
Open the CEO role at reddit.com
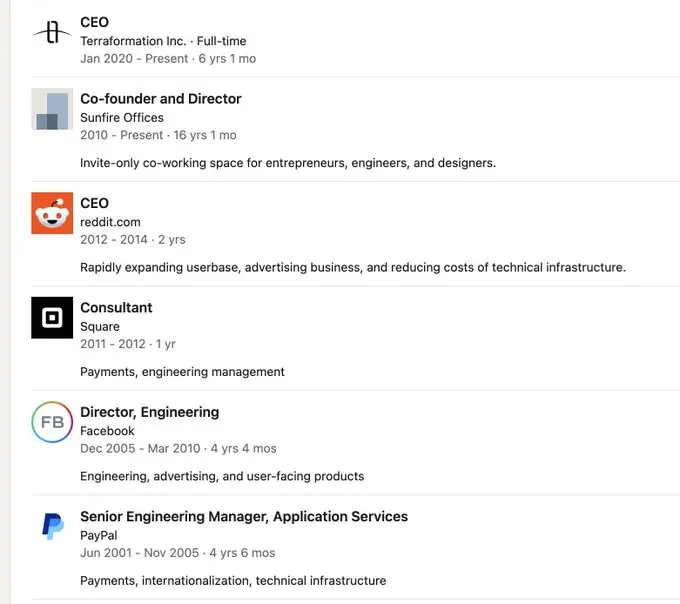(x=95, y=203)
